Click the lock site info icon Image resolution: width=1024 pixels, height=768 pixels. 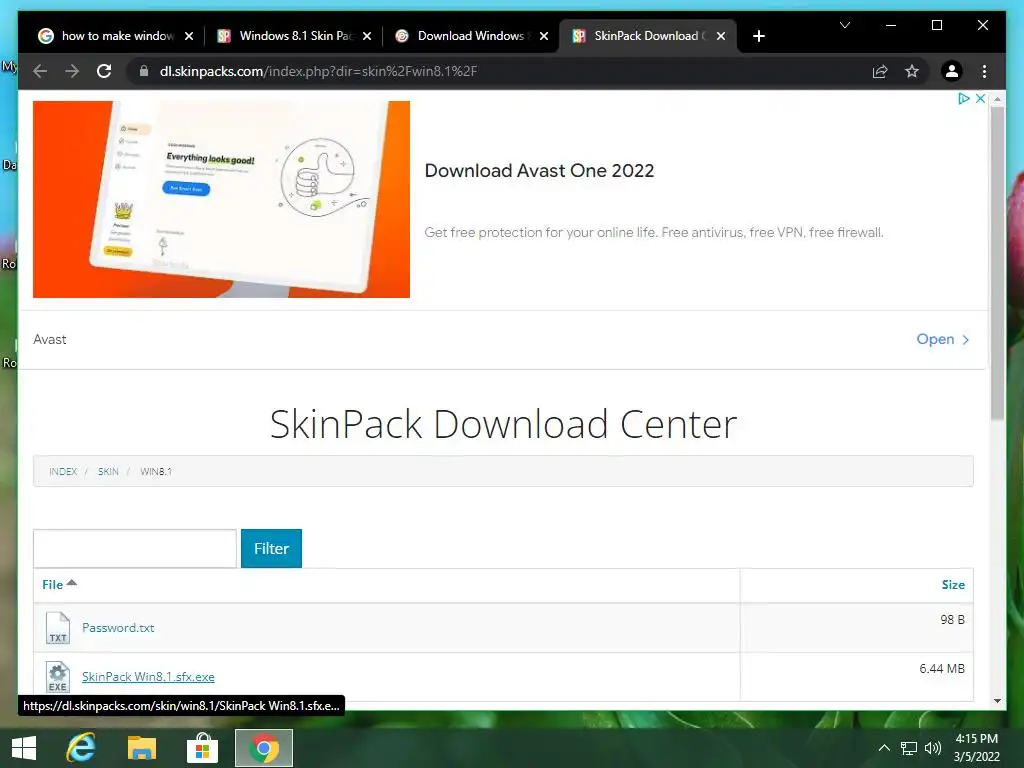click(144, 71)
